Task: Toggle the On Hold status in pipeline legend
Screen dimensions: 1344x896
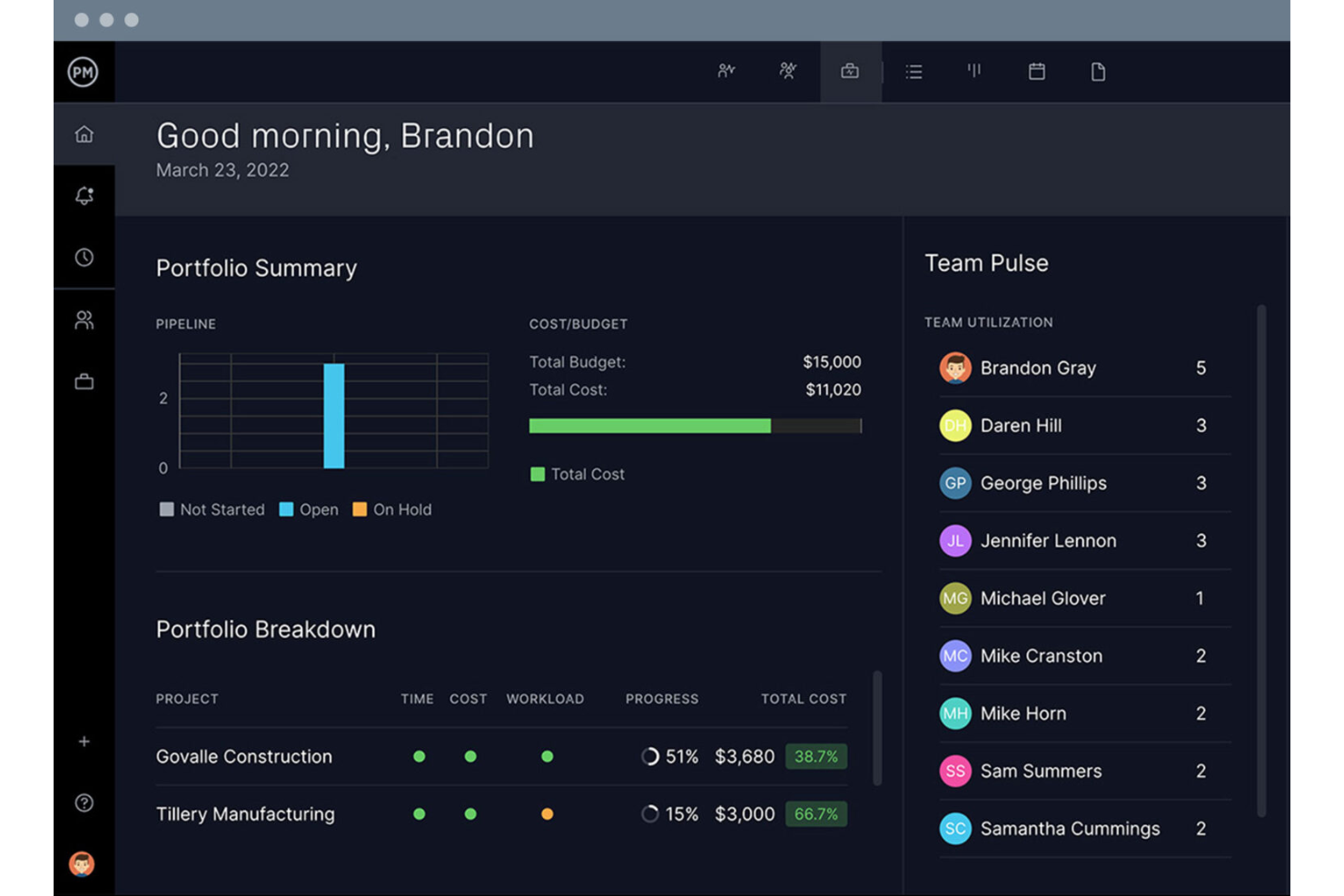Action: [x=391, y=509]
